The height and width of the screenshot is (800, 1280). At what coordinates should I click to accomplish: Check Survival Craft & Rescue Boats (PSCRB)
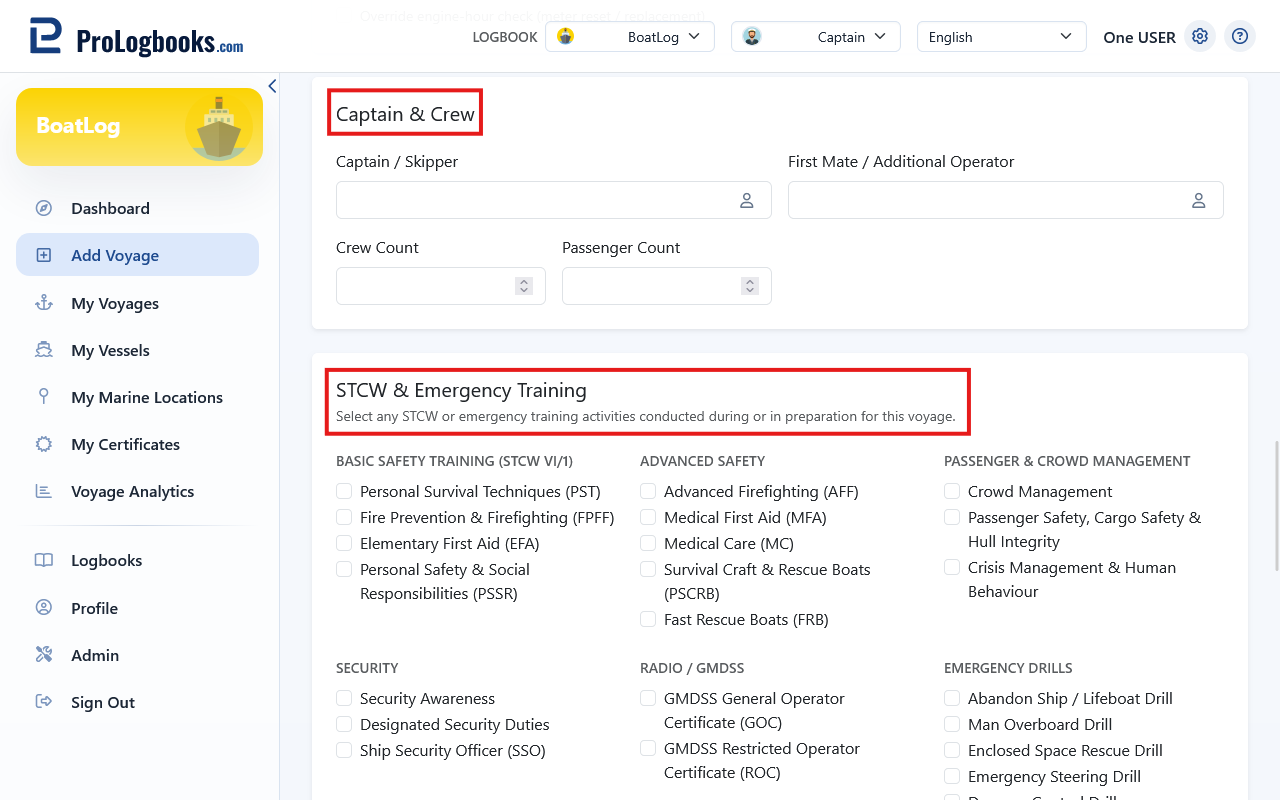[x=648, y=569]
